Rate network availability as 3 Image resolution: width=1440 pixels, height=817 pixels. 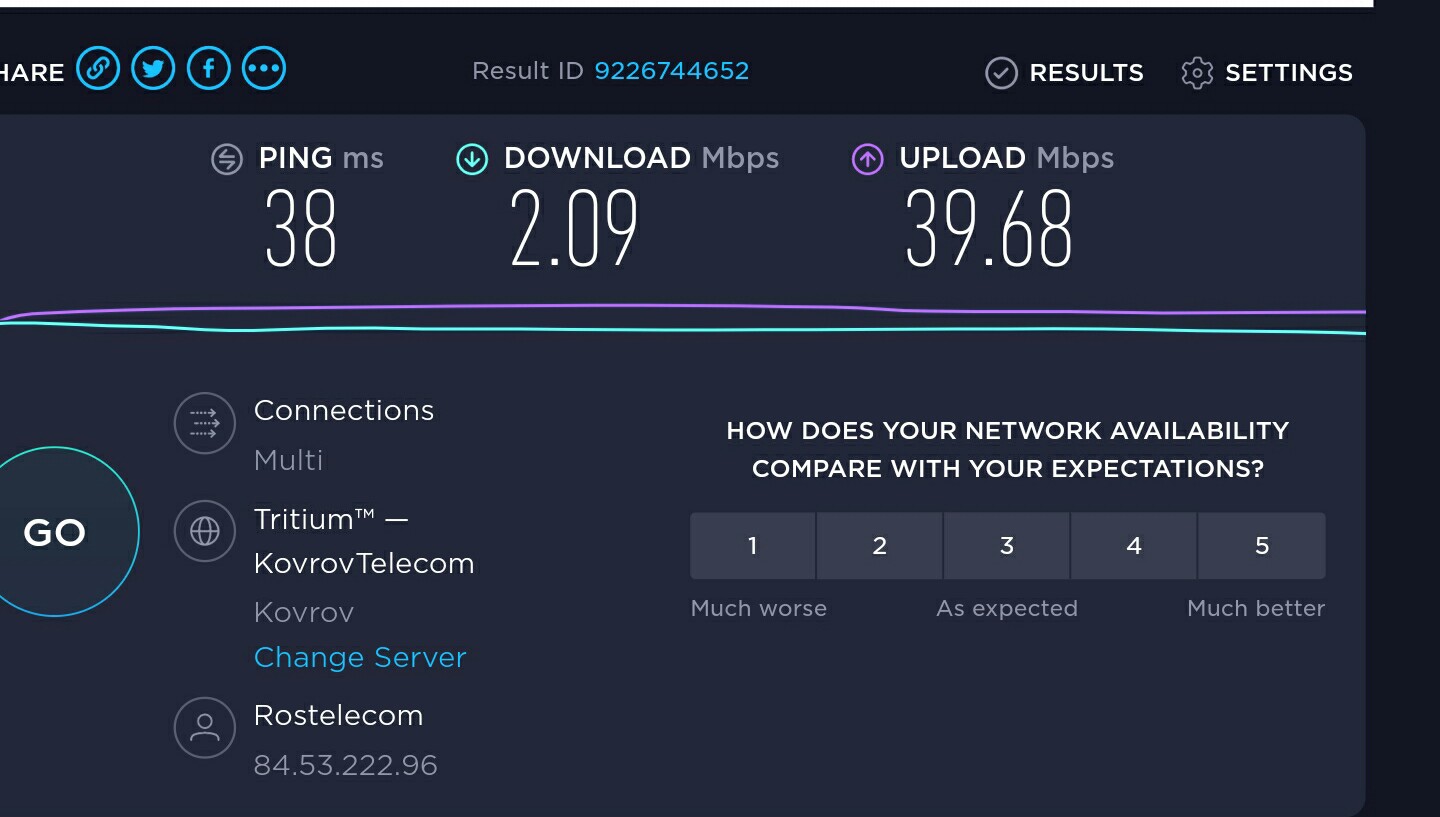coord(1007,546)
